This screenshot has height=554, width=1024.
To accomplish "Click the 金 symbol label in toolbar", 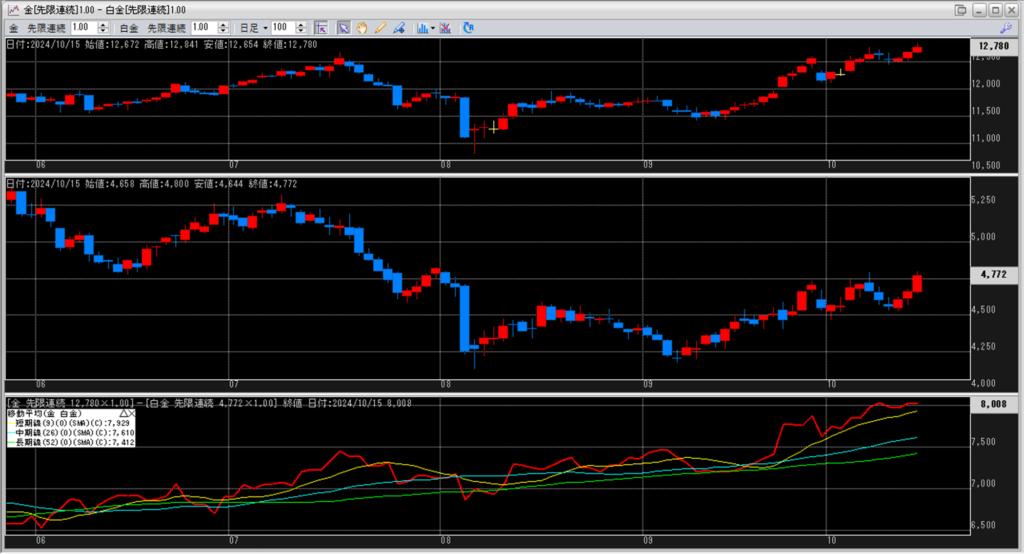I will pos(14,27).
